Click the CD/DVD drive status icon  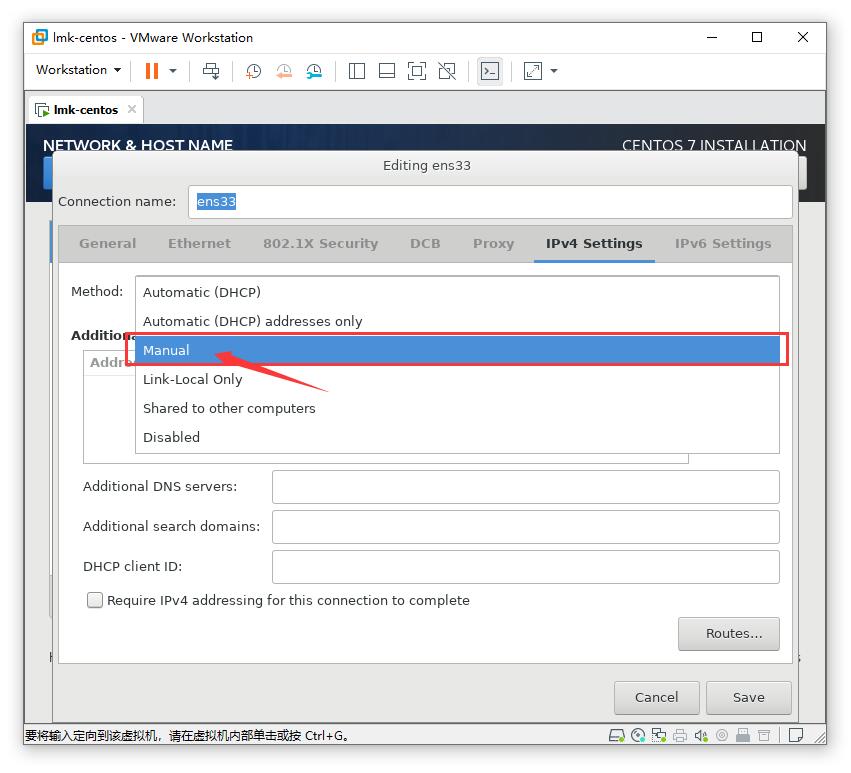click(x=638, y=736)
